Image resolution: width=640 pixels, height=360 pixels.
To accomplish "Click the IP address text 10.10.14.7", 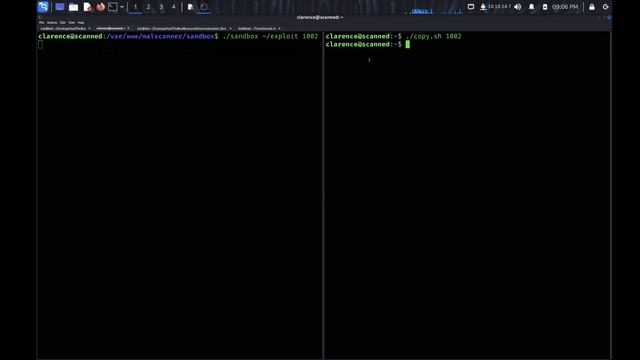I will click(x=499, y=7).
